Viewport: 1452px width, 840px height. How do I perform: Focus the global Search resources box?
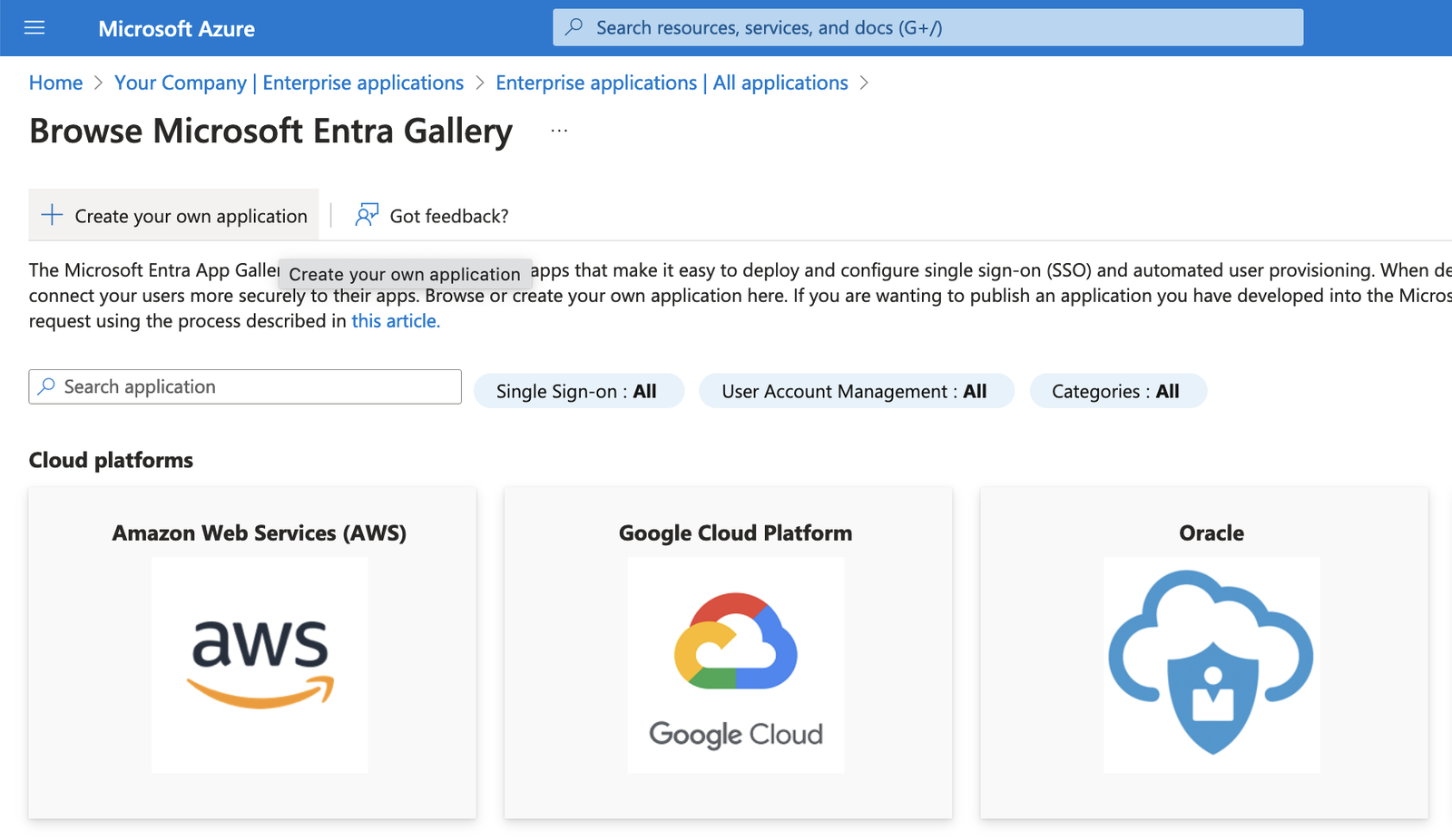[x=927, y=27]
